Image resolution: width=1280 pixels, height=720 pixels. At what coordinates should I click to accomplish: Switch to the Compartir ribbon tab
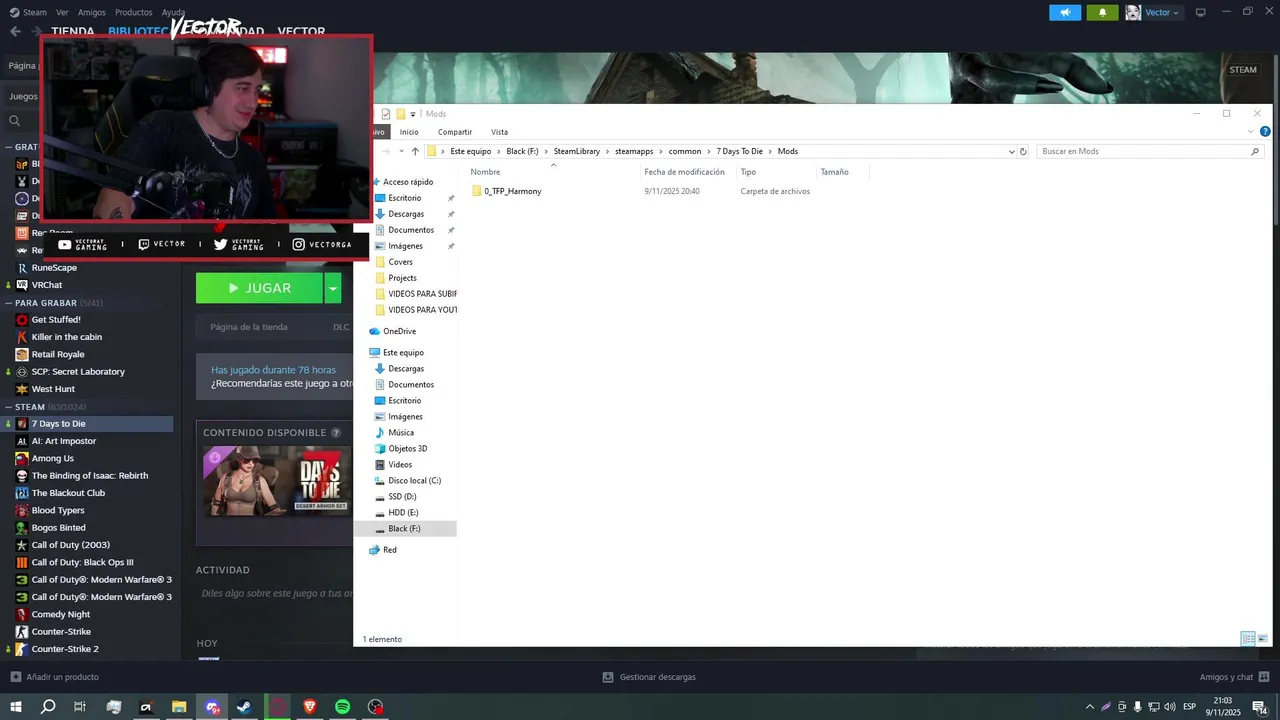coord(455,132)
